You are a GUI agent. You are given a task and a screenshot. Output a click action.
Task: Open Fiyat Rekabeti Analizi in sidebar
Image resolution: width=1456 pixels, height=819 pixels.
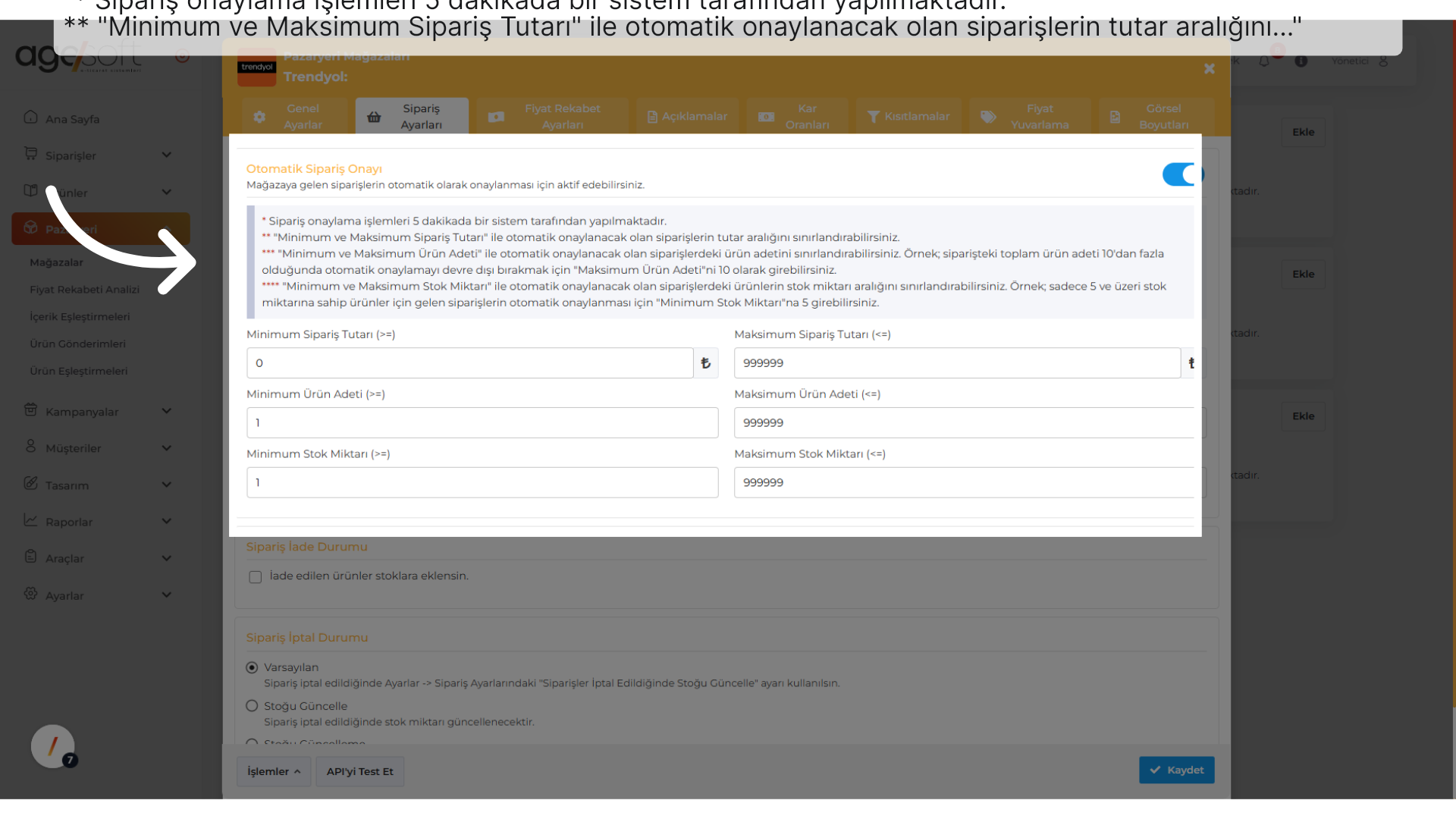[84, 290]
